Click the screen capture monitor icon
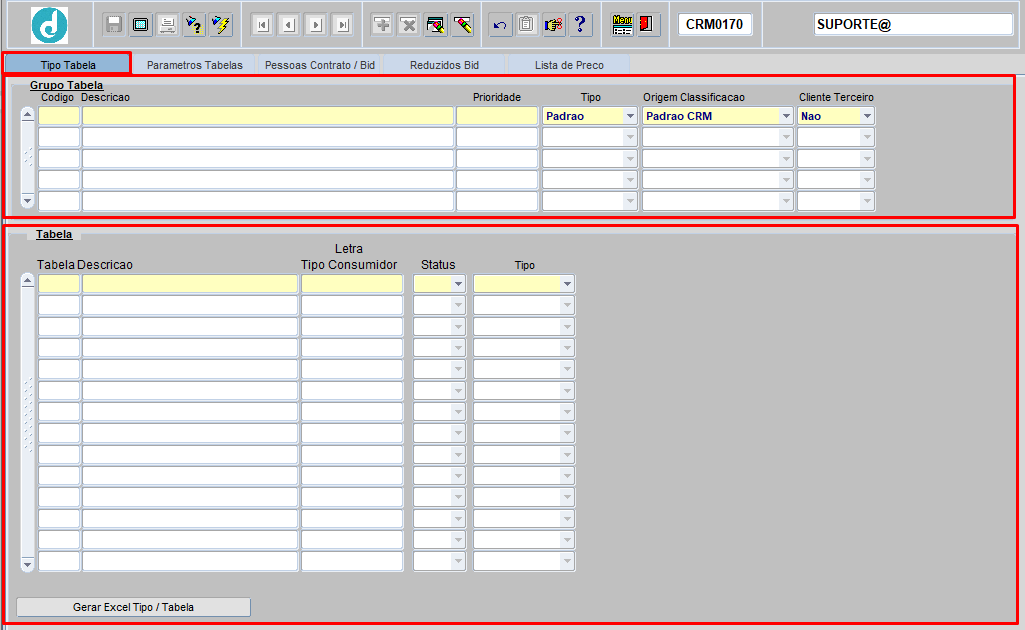The height and width of the screenshot is (630, 1025). coord(141,25)
